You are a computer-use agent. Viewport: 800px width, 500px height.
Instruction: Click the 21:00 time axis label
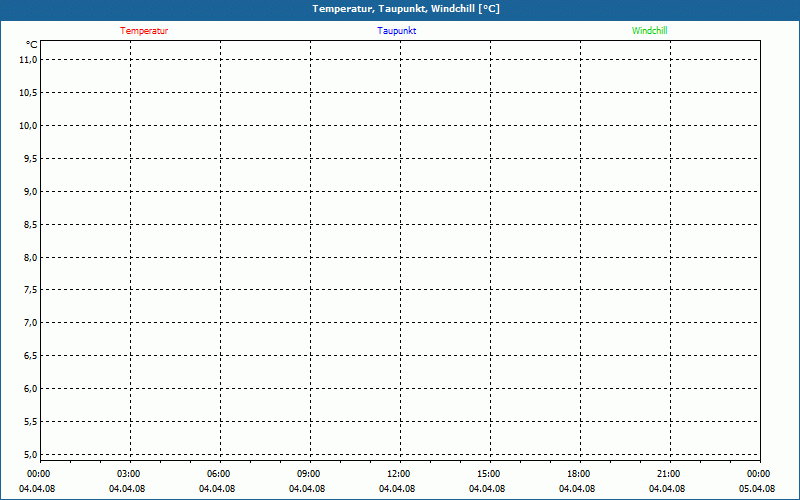point(668,474)
